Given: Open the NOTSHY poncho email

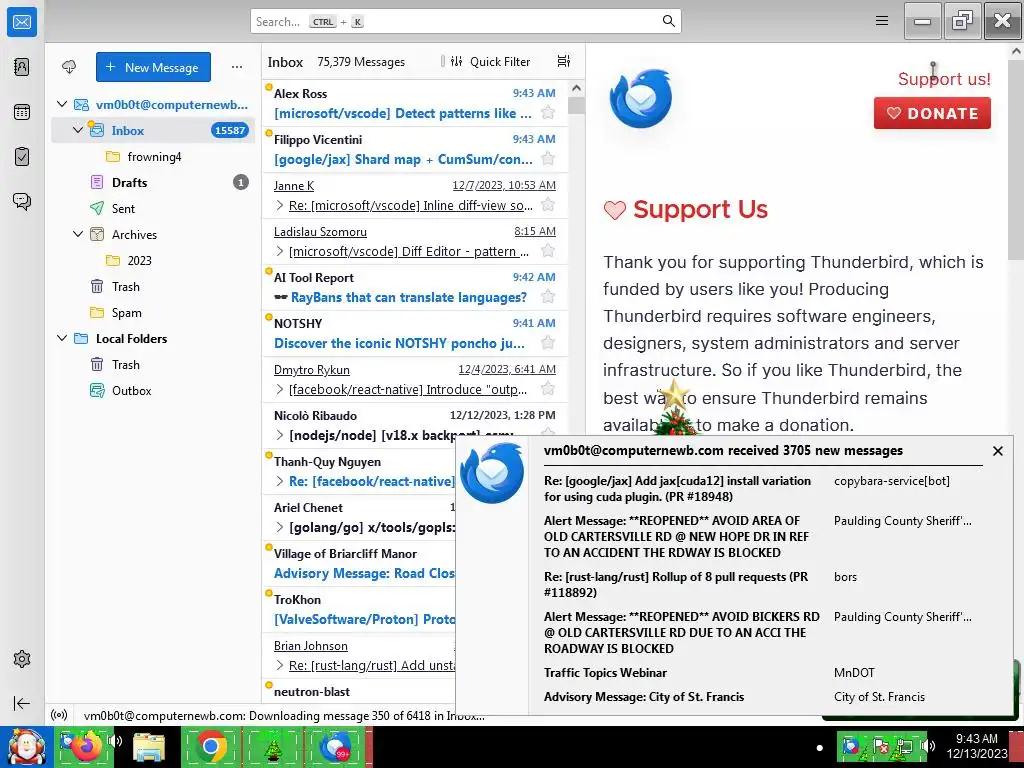Looking at the screenshot, I should point(415,333).
